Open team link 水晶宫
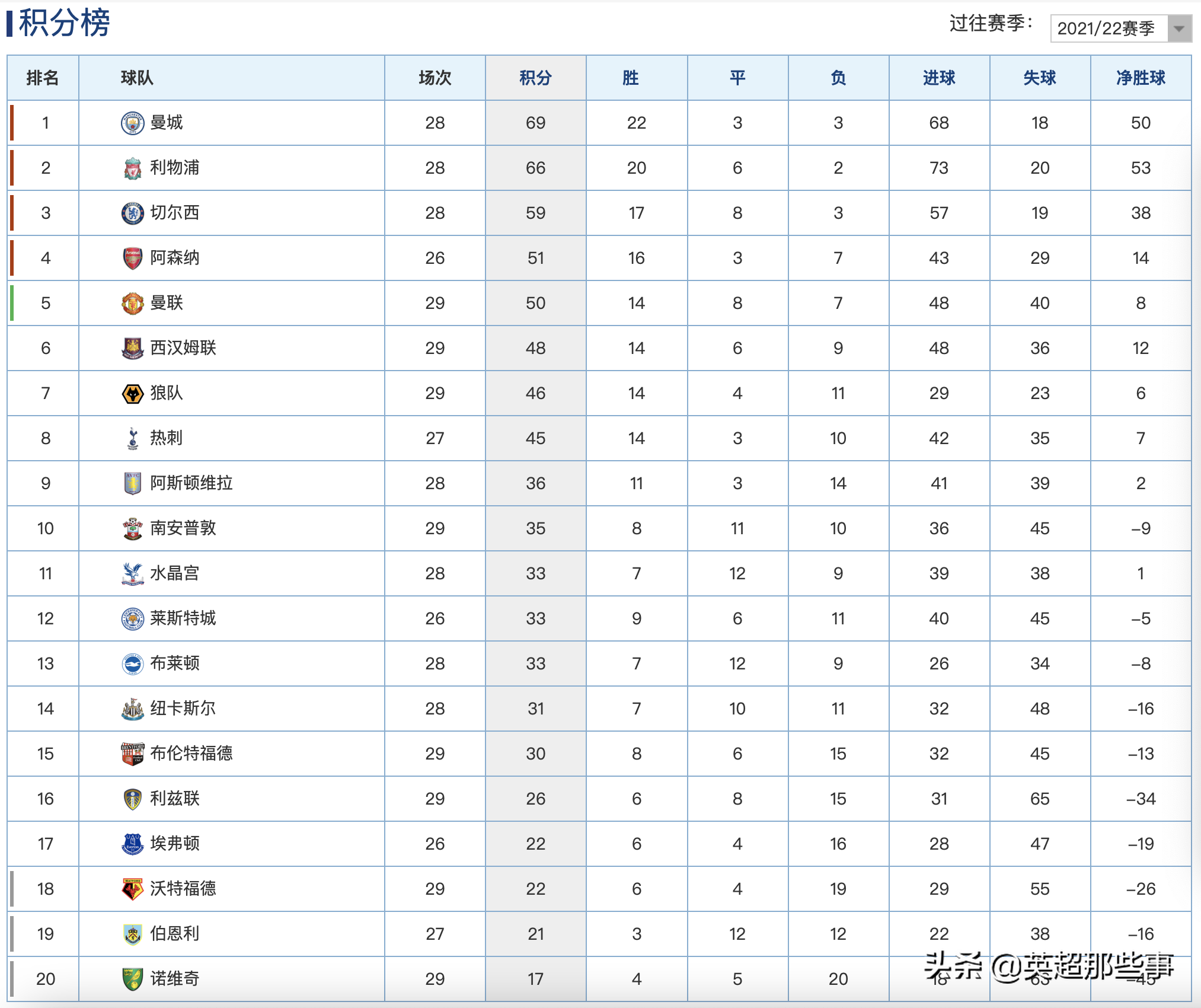Image resolution: width=1201 pixels, height=1008 pixels. (175, 573)
